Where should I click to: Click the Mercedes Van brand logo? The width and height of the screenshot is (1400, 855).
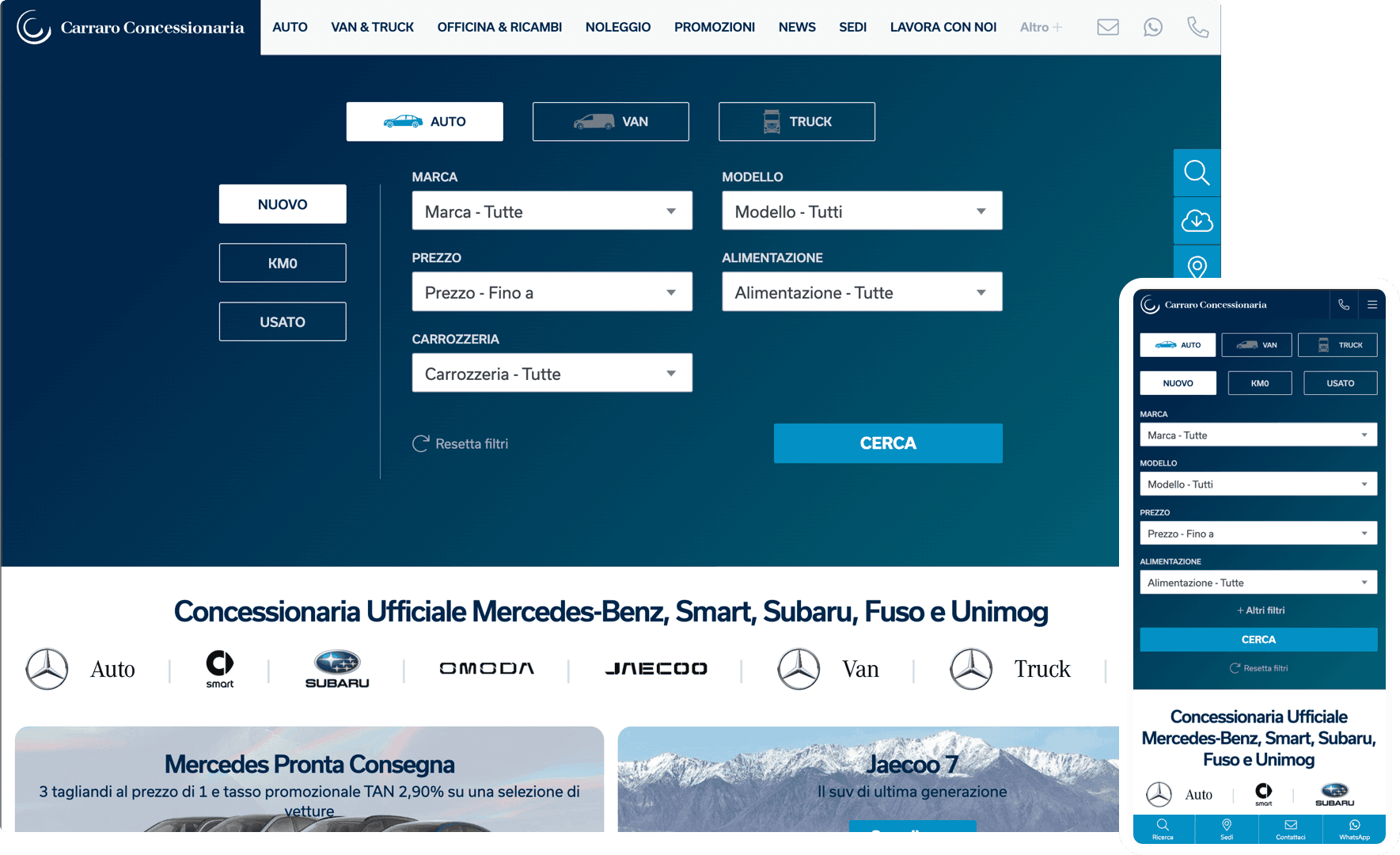(829, 669)
